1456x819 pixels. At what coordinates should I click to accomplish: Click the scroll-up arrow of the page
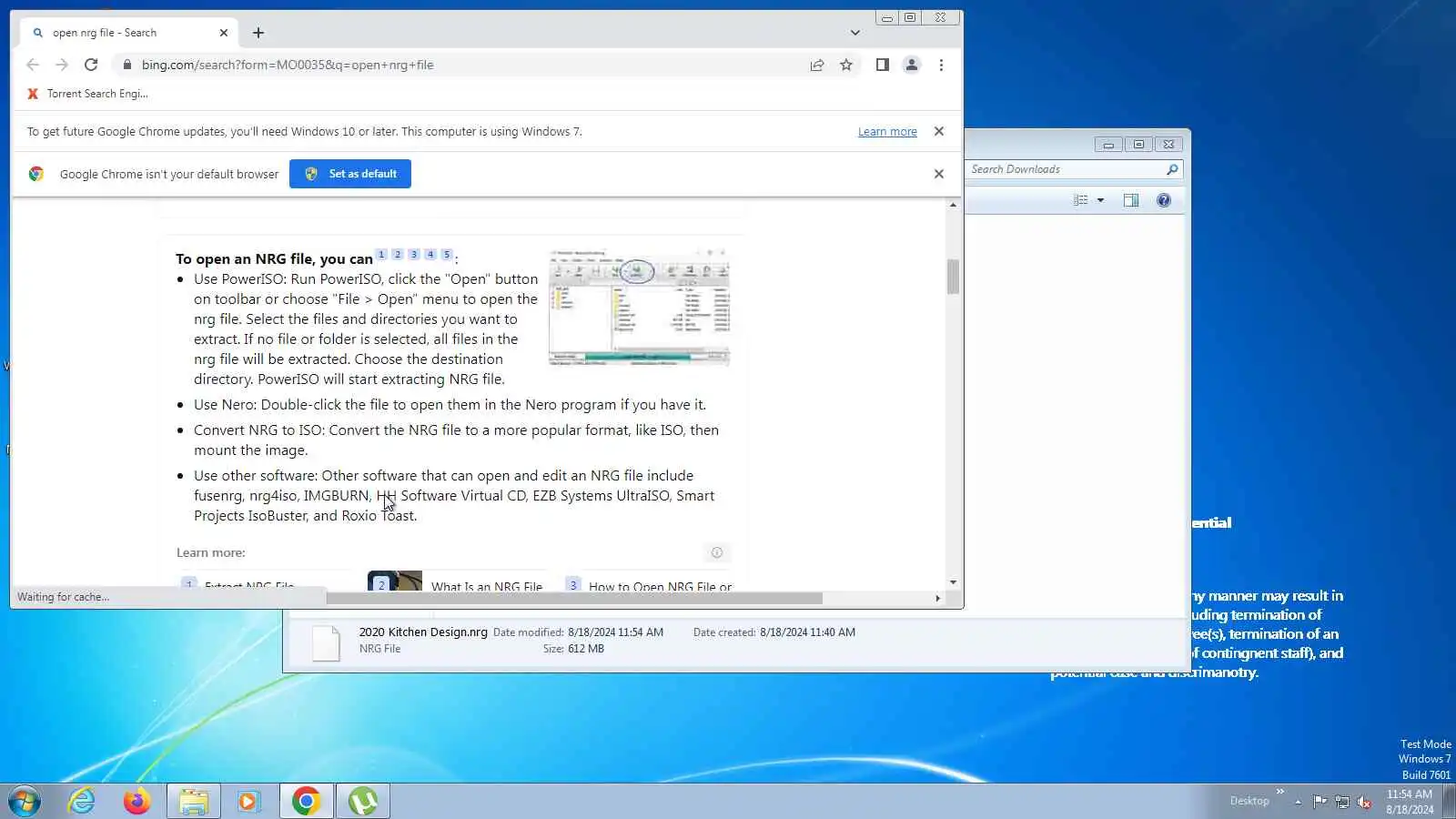953,205
